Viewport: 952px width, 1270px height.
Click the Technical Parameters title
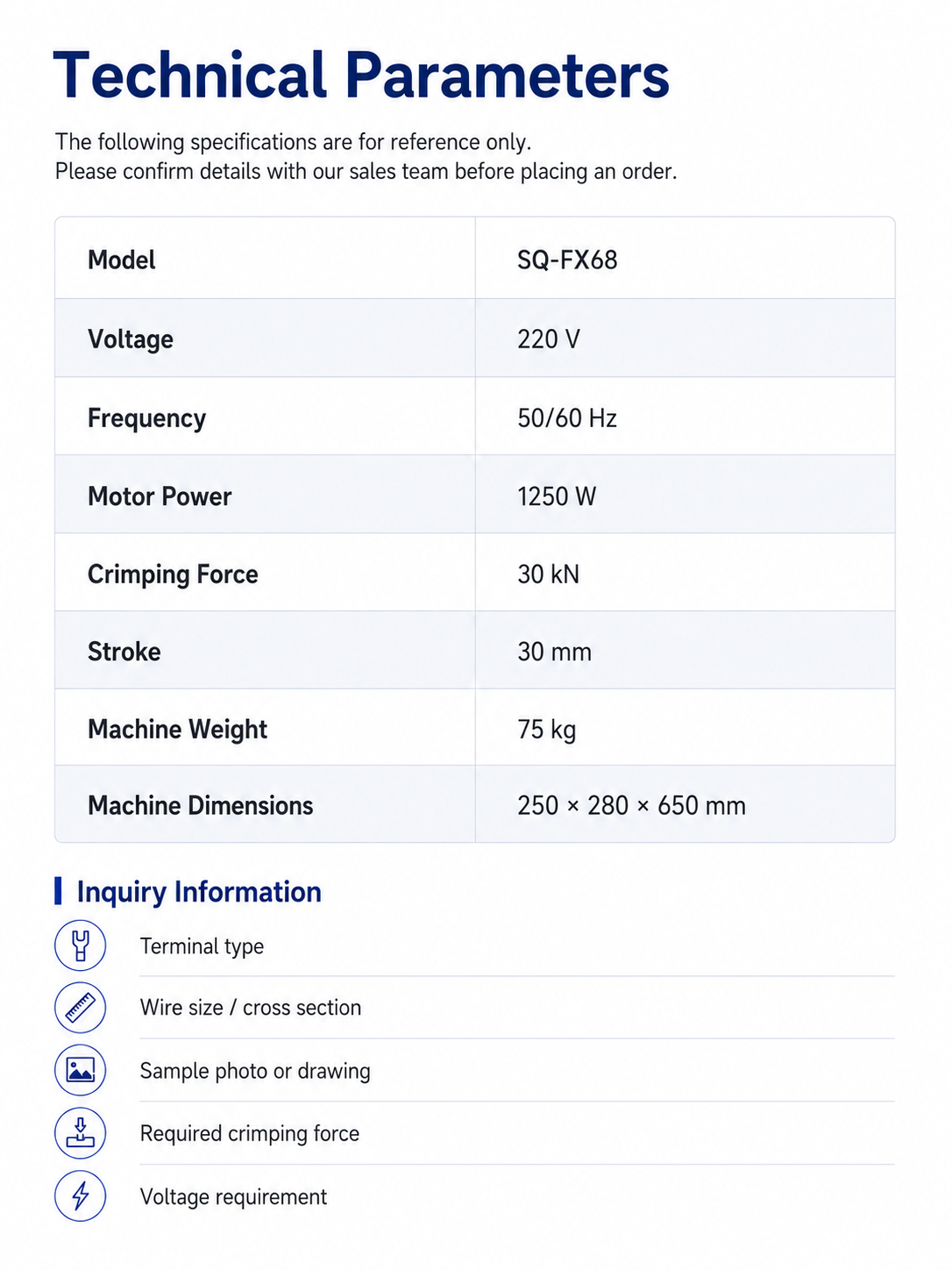pos(361,75)
